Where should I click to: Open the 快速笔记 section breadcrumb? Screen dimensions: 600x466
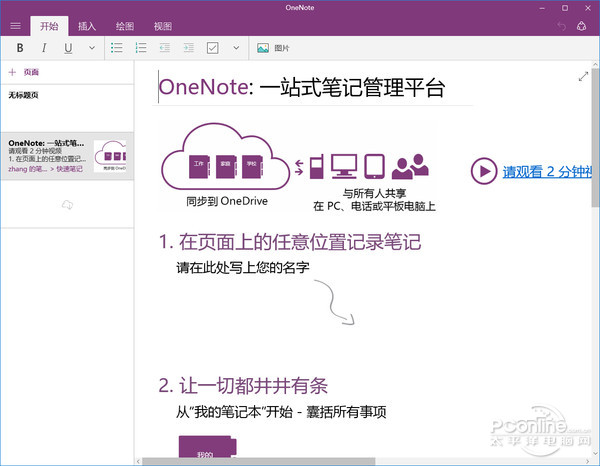(69, 169)
